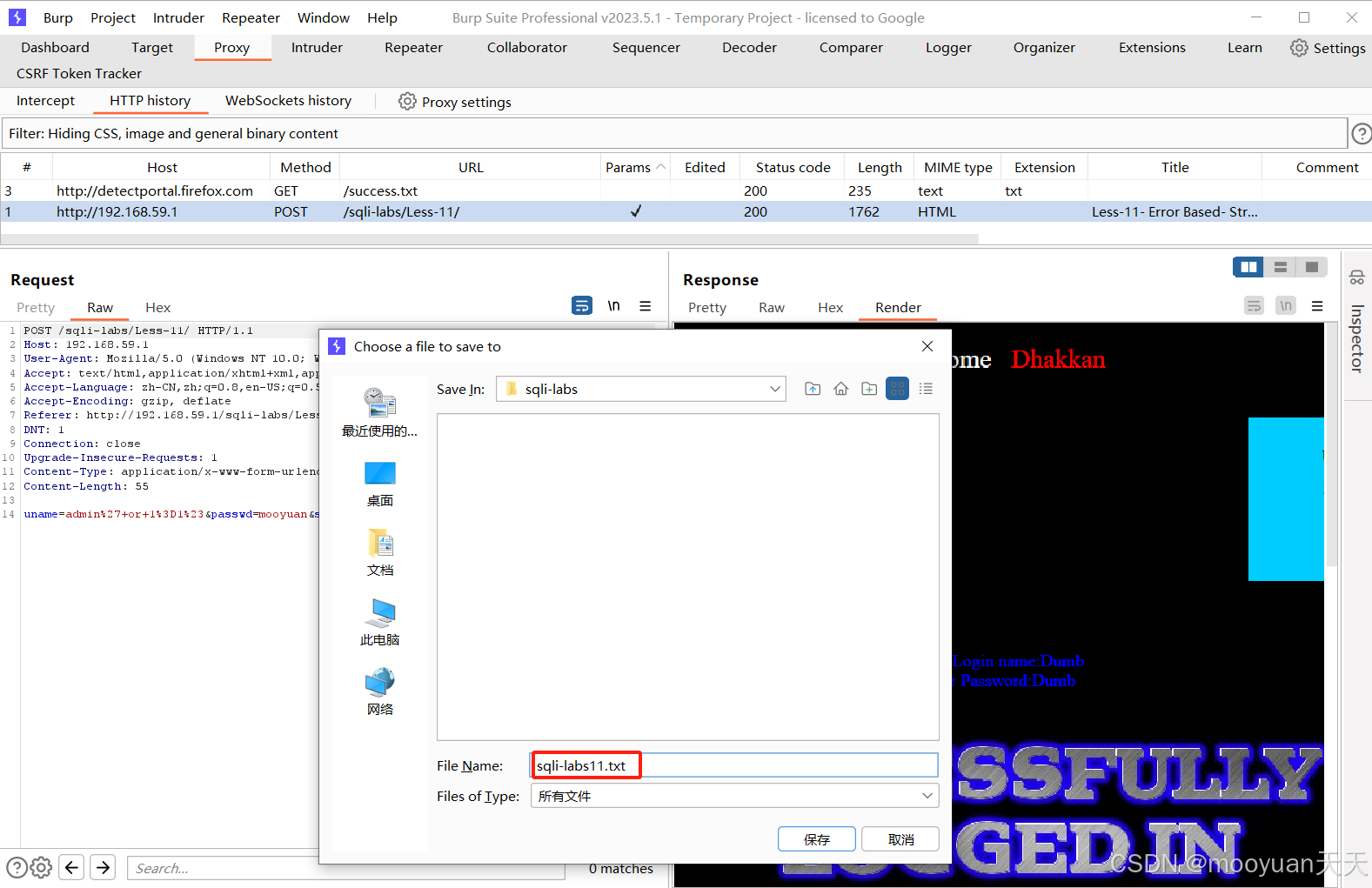This screenshot has width=1372, height=888.
Task: Go to previous search match arrow
Action: coord(72,867)
